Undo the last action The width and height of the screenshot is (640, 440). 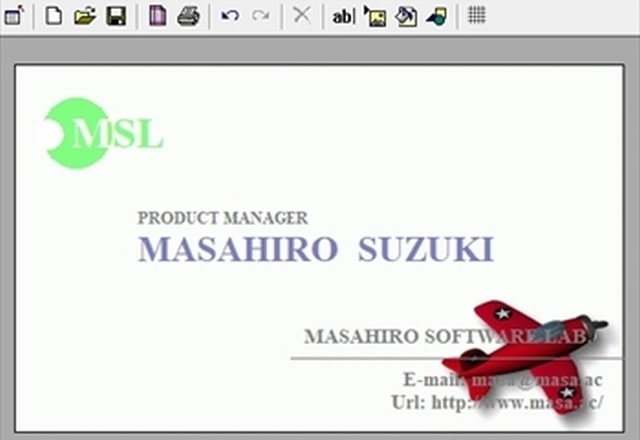point(230,16)
